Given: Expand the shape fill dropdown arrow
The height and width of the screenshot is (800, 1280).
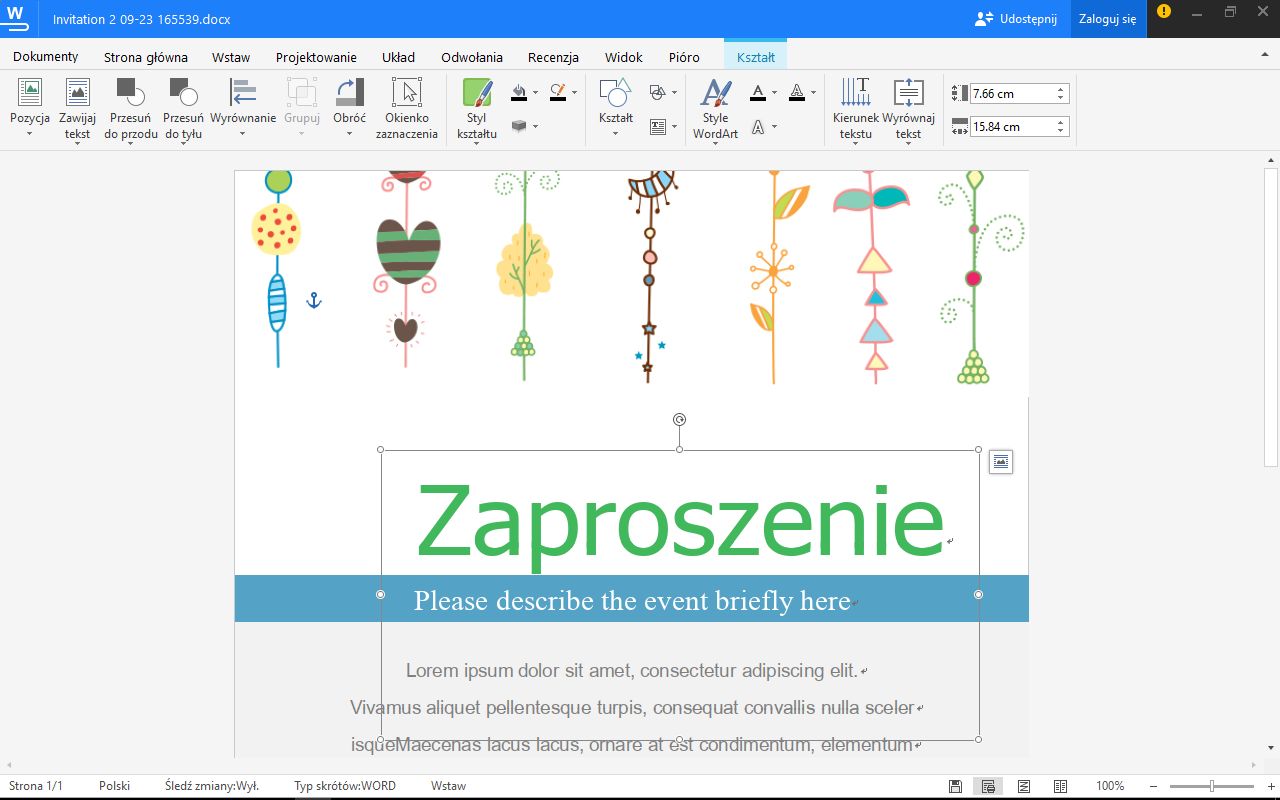Looking at the screenshot, I should tap(536, 93).
